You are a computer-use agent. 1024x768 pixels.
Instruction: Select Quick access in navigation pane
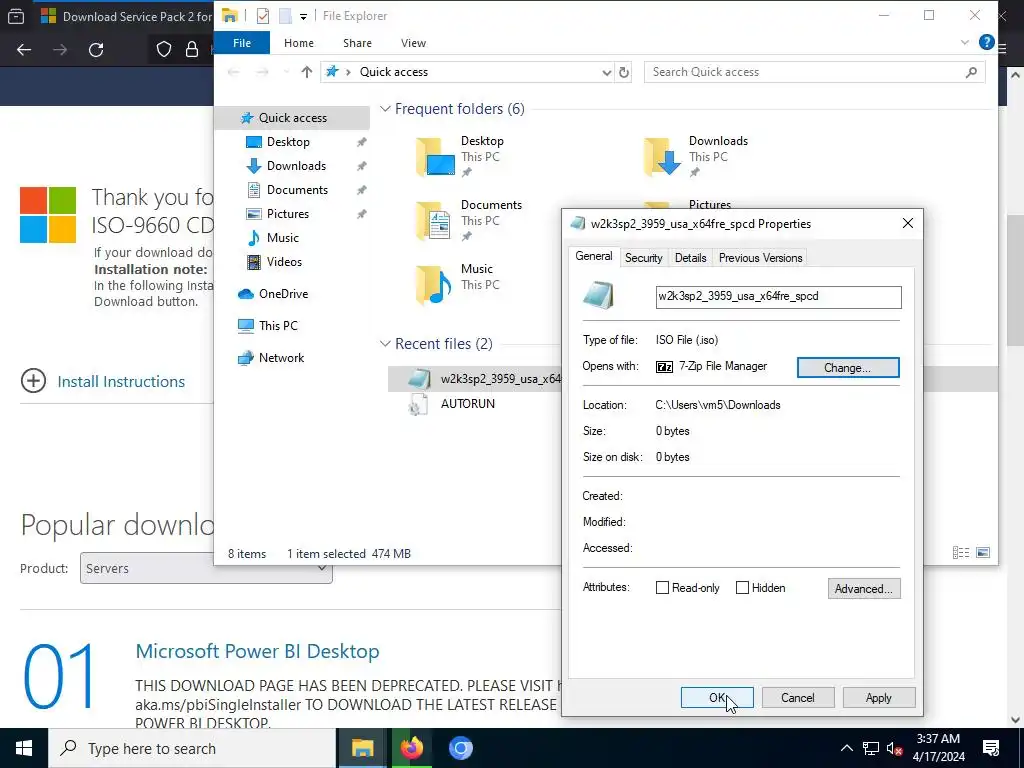293,118
